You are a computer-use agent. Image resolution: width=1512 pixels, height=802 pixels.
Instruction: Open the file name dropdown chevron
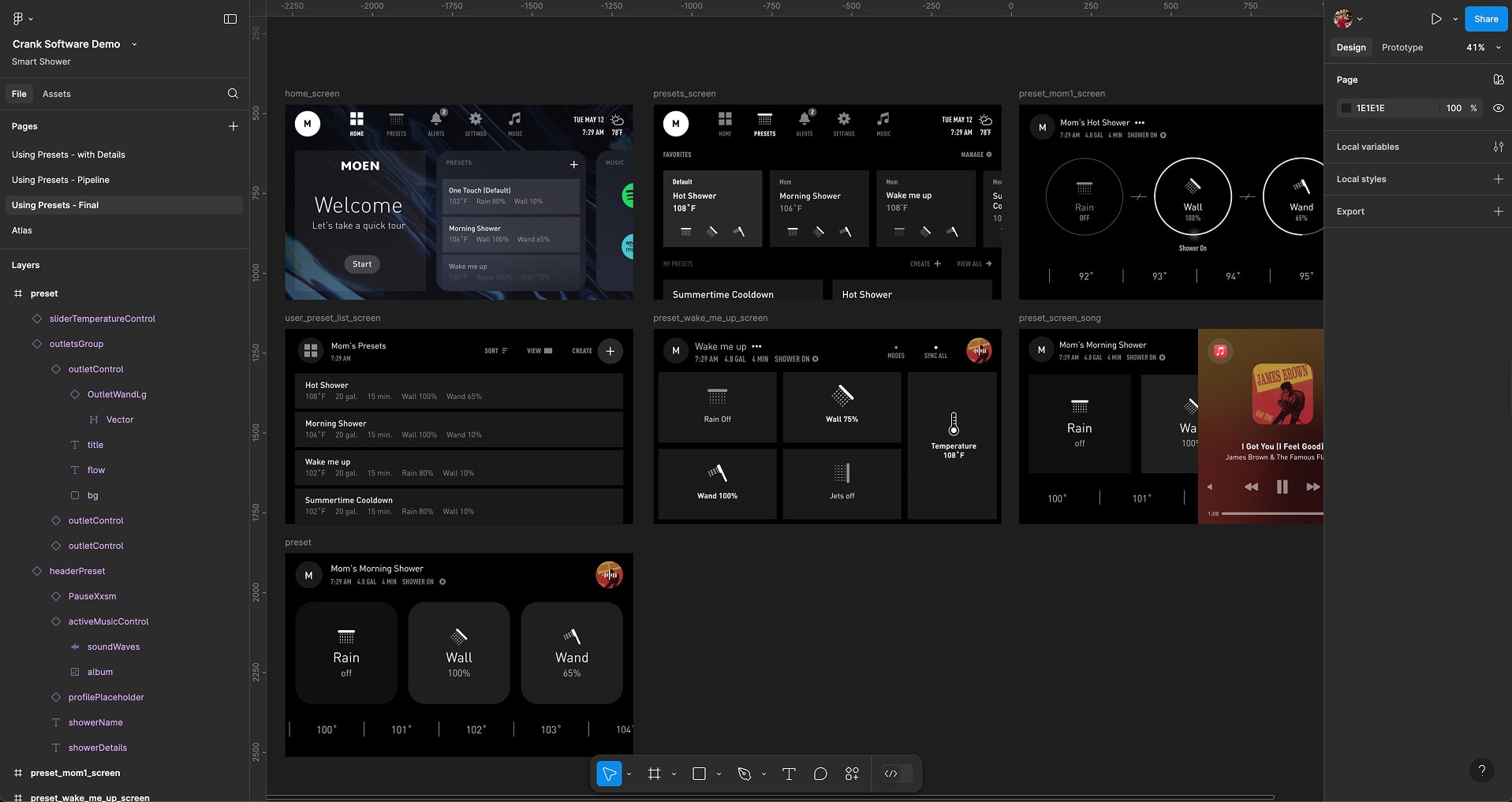coord(134,44)
